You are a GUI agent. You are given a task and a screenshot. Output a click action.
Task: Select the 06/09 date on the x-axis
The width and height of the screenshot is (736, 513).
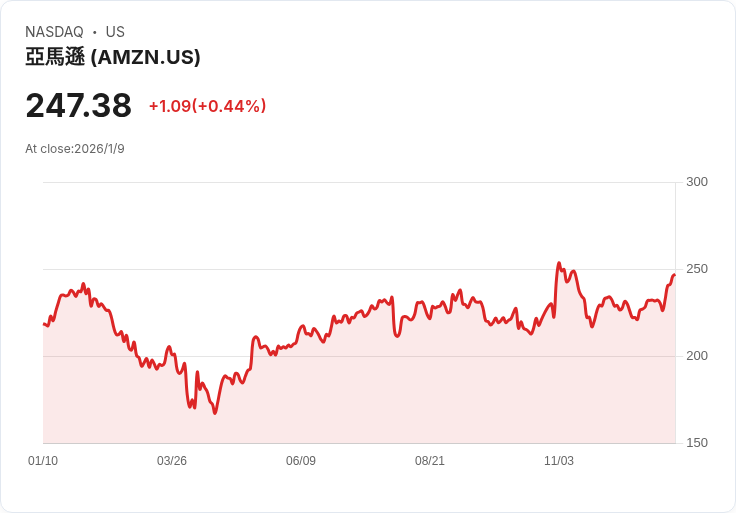pyautogui.click(x=301, y=461)
